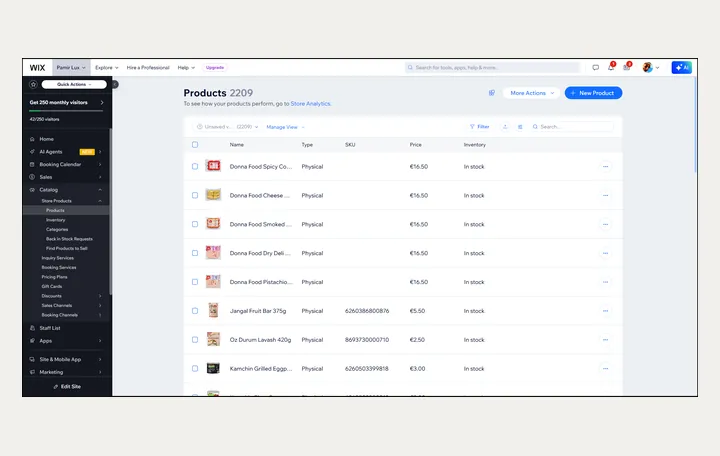Click the Filter funnel button
This screenshot has width=720, height=456.
coord(479,127)
